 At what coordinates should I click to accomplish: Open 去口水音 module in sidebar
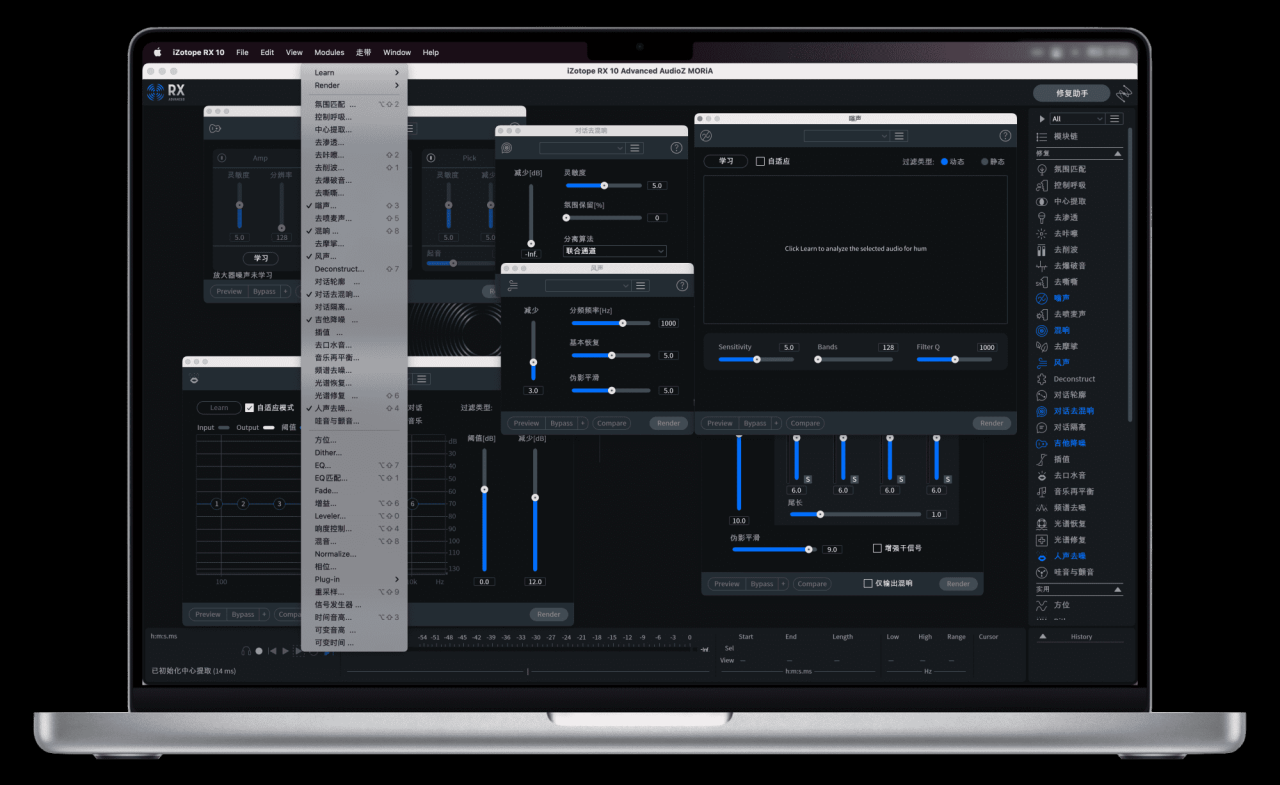click(x=1069, y=476)
